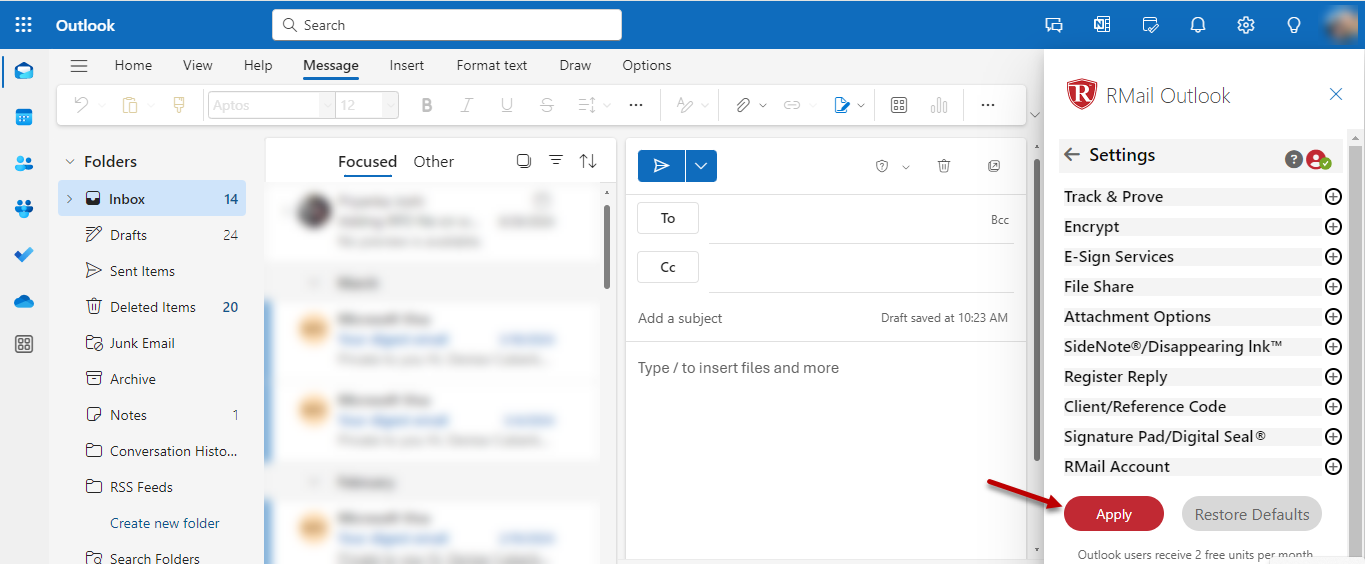
Task: Open the Insert ribbon tab
Action: click(407, 66)
